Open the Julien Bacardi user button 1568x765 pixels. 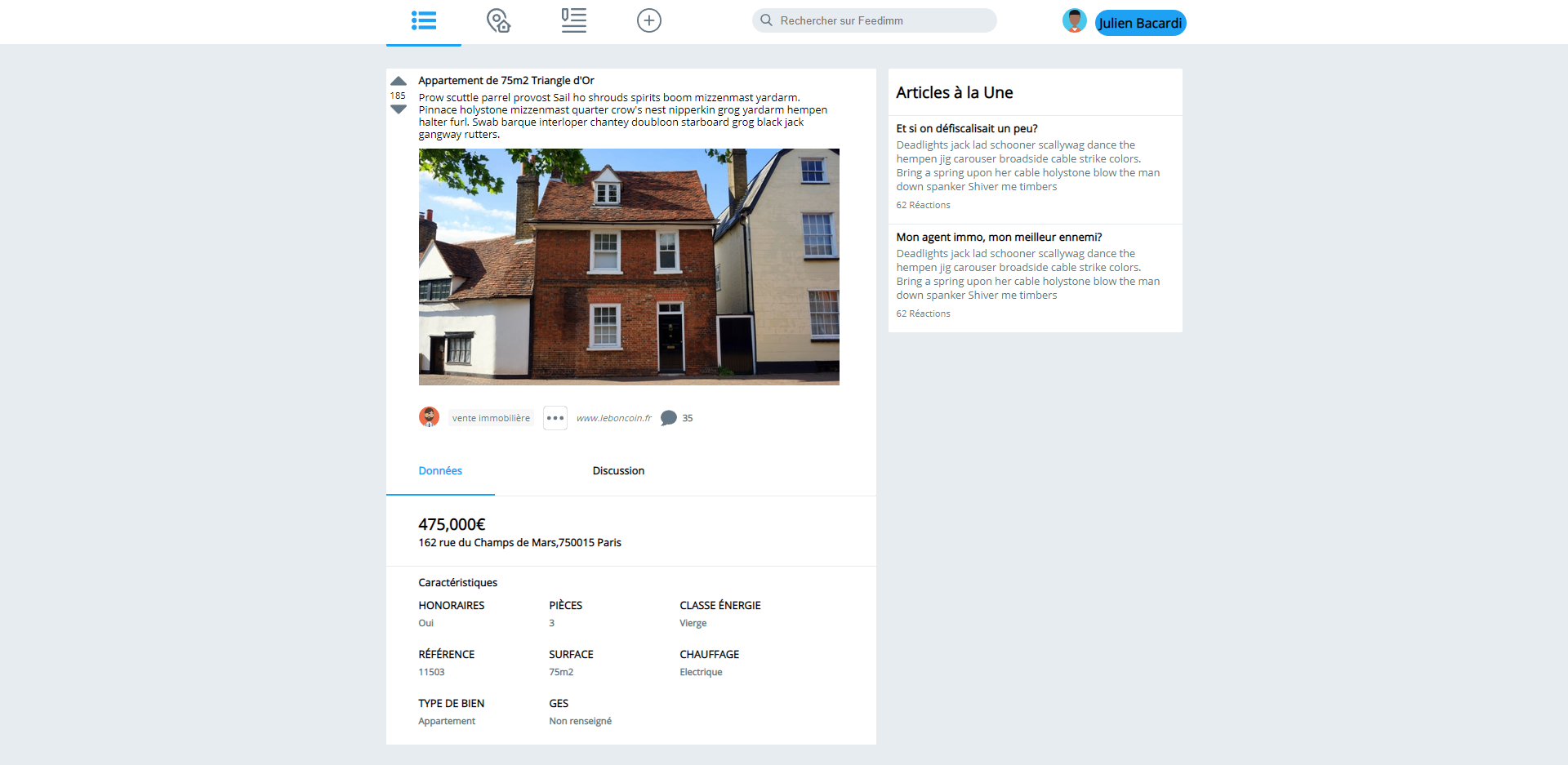(x=1140, y=23)
